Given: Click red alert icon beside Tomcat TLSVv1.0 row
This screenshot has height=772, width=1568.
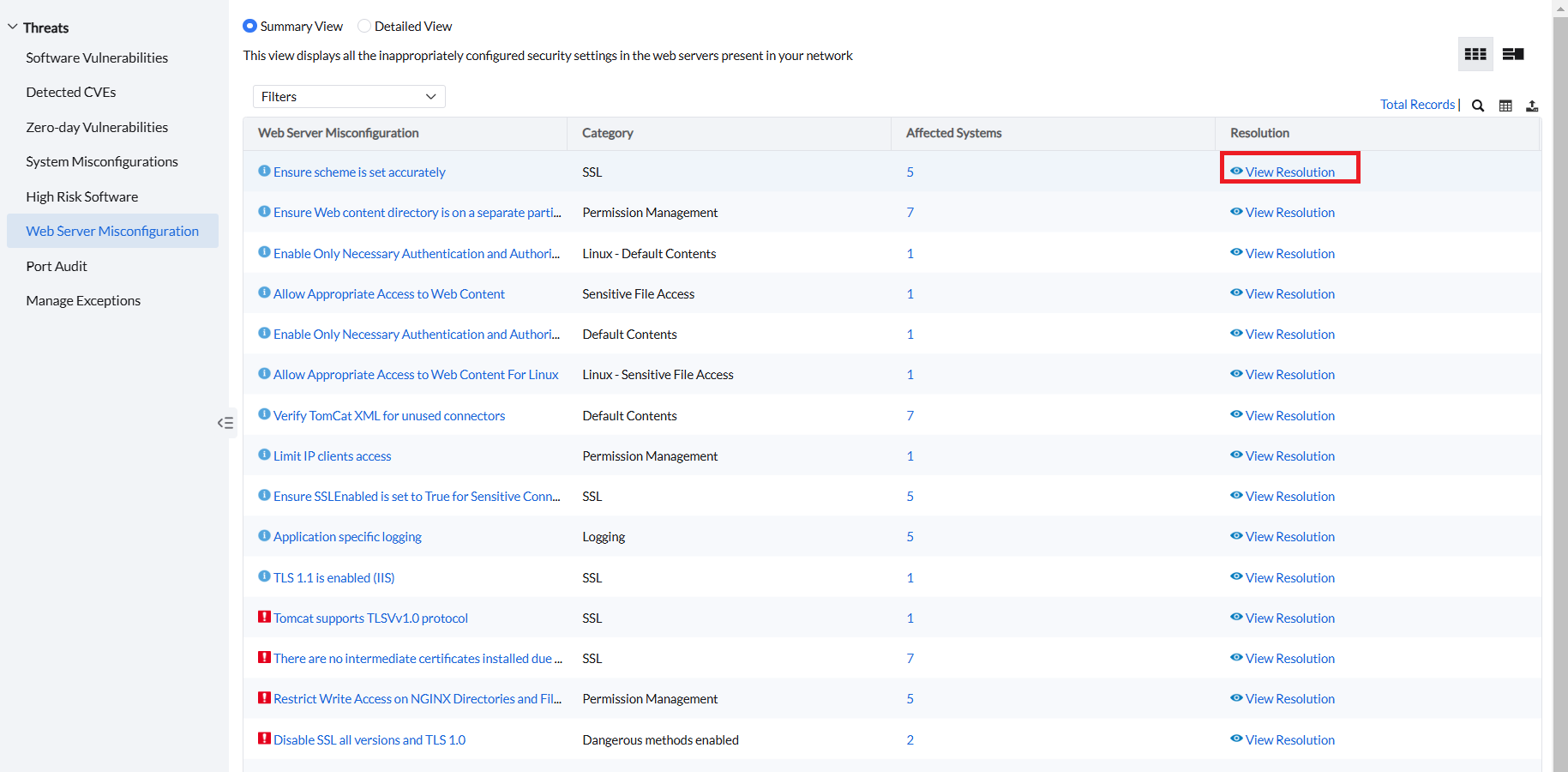Looking at the screenshot, I should (264, 617).
